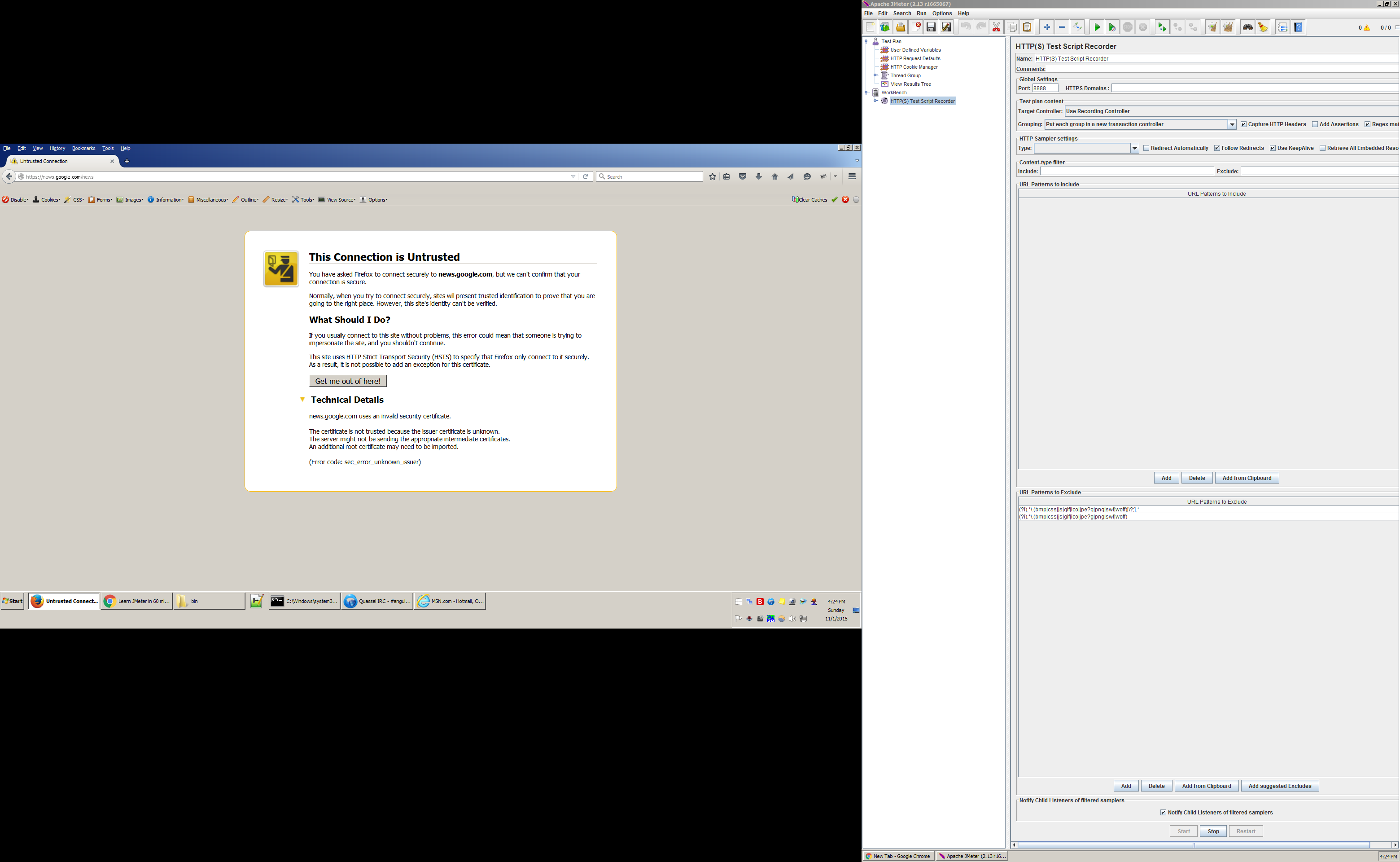Viewport: 1400px width, 862px height.
Task: Click the Port input field
Action: 1046,88
